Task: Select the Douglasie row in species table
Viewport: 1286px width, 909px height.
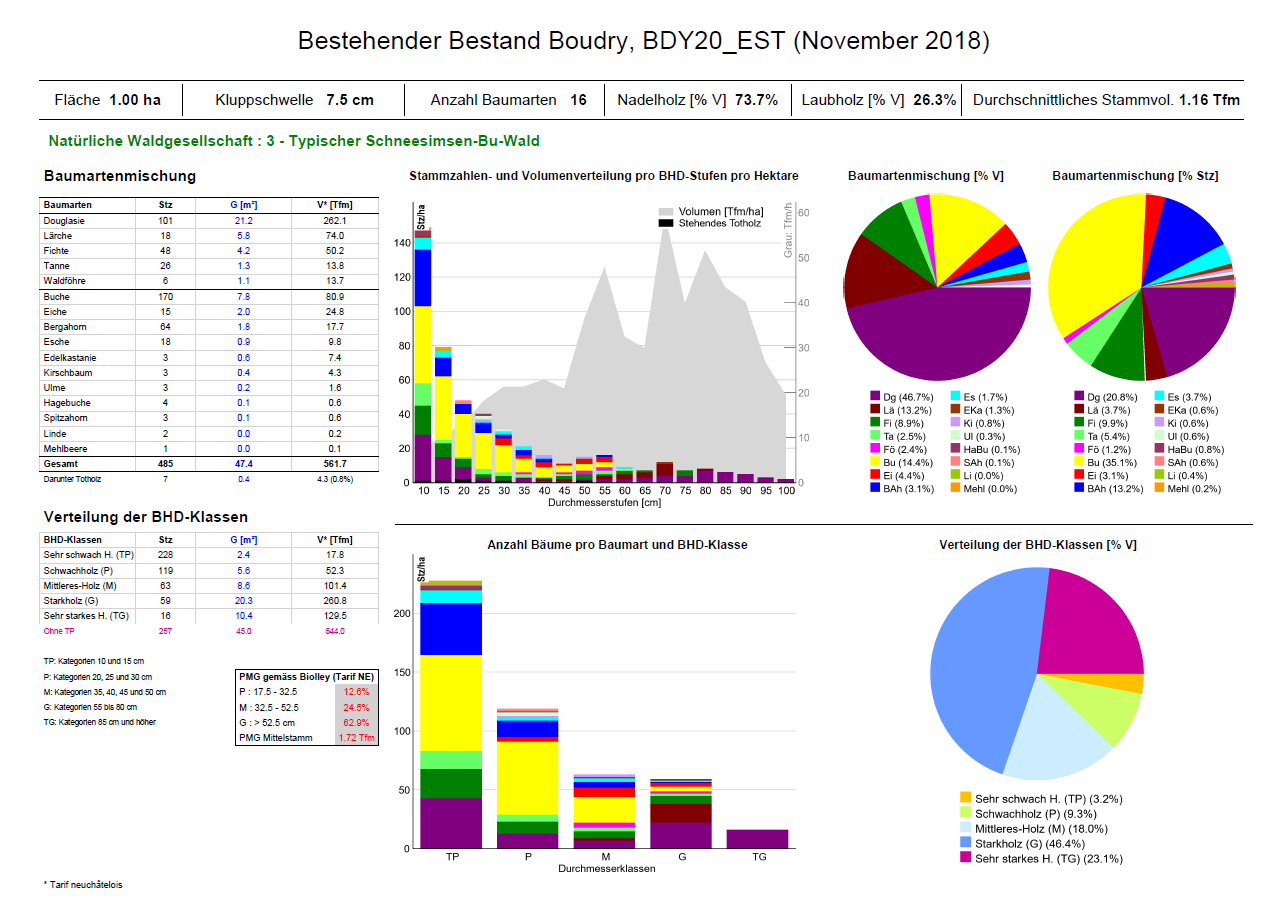Action: click(x=211, y=220)
